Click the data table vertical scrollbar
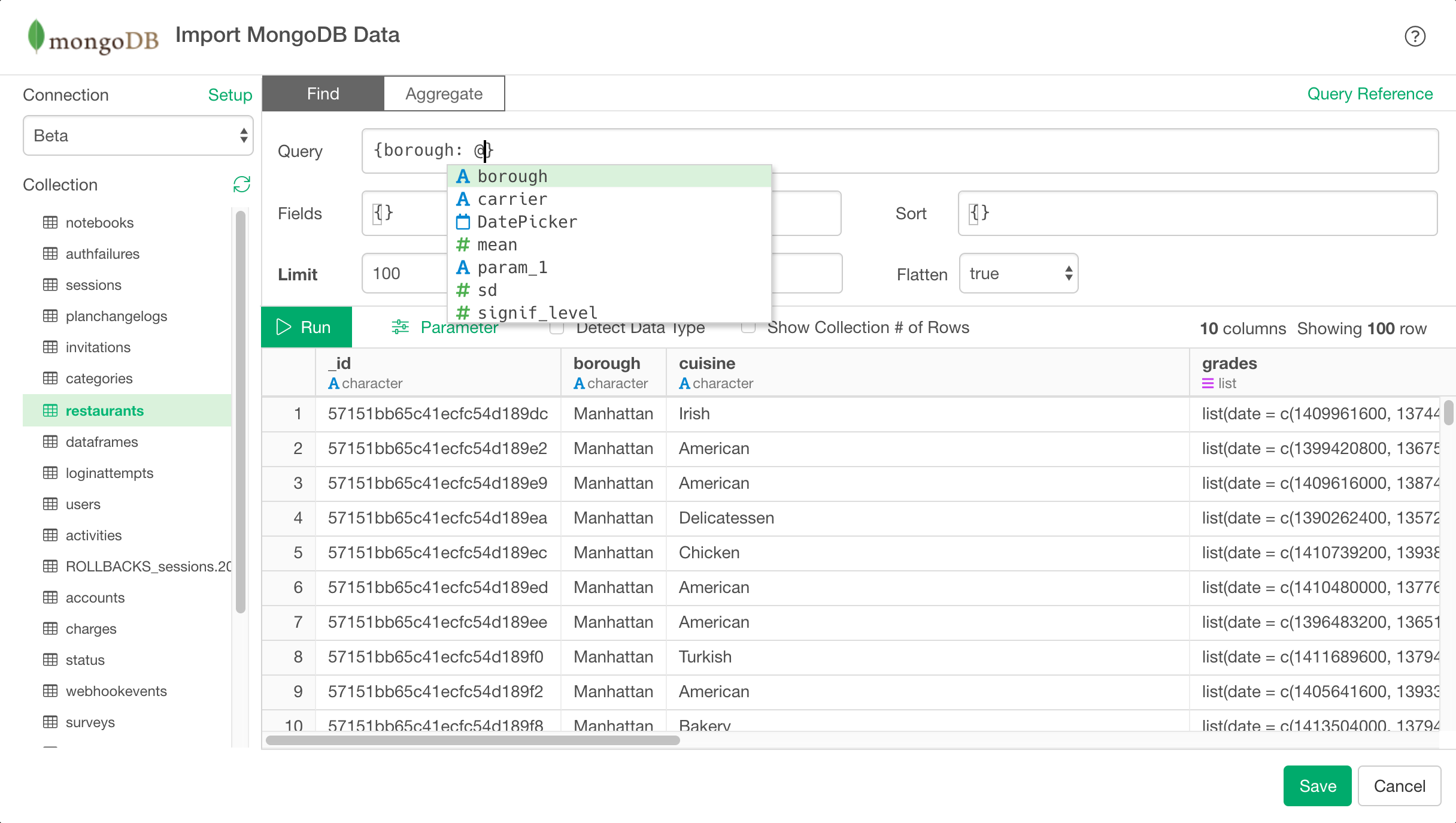The width and height of the screenshot is (1456, 823). pos(1449,412)
